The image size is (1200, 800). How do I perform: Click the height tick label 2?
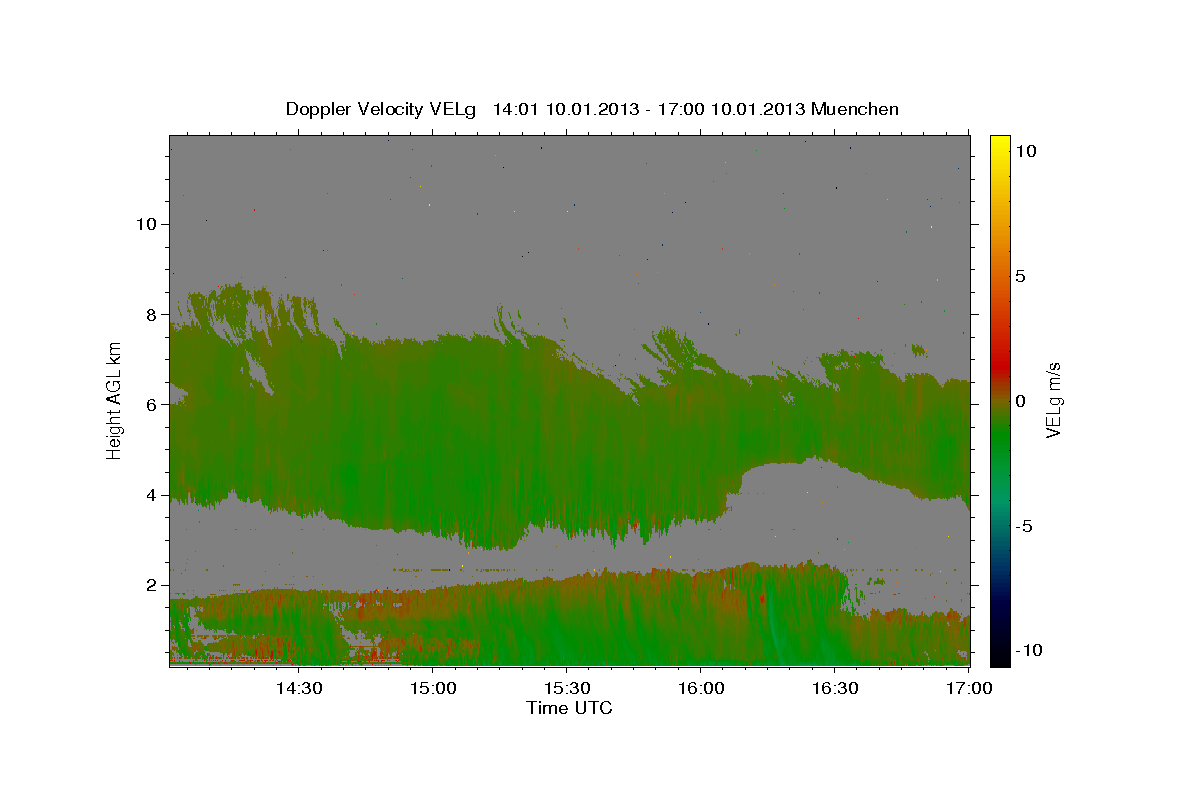(x=151, y=585)
